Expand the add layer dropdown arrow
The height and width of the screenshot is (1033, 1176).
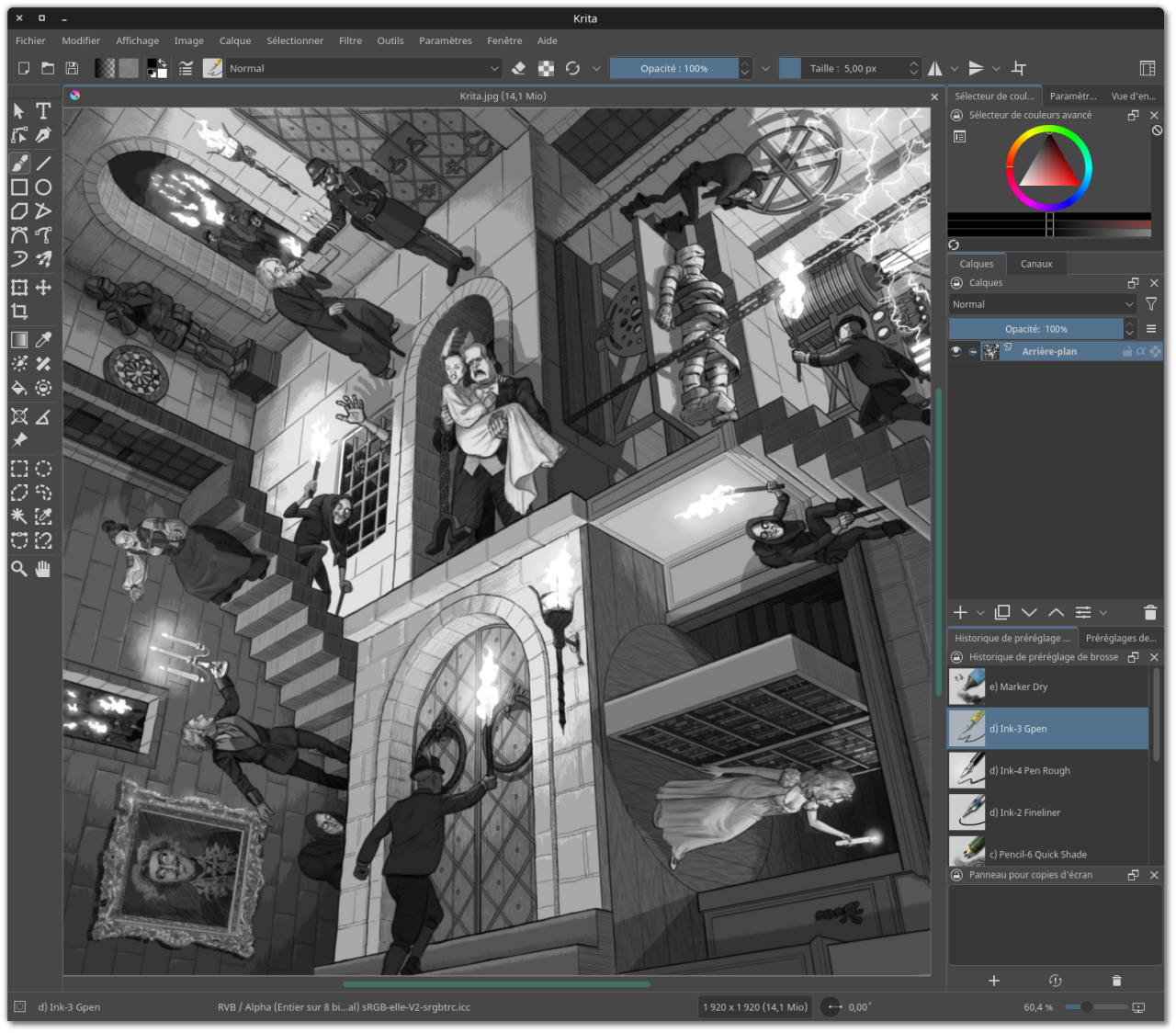click(x=980, y=613)
